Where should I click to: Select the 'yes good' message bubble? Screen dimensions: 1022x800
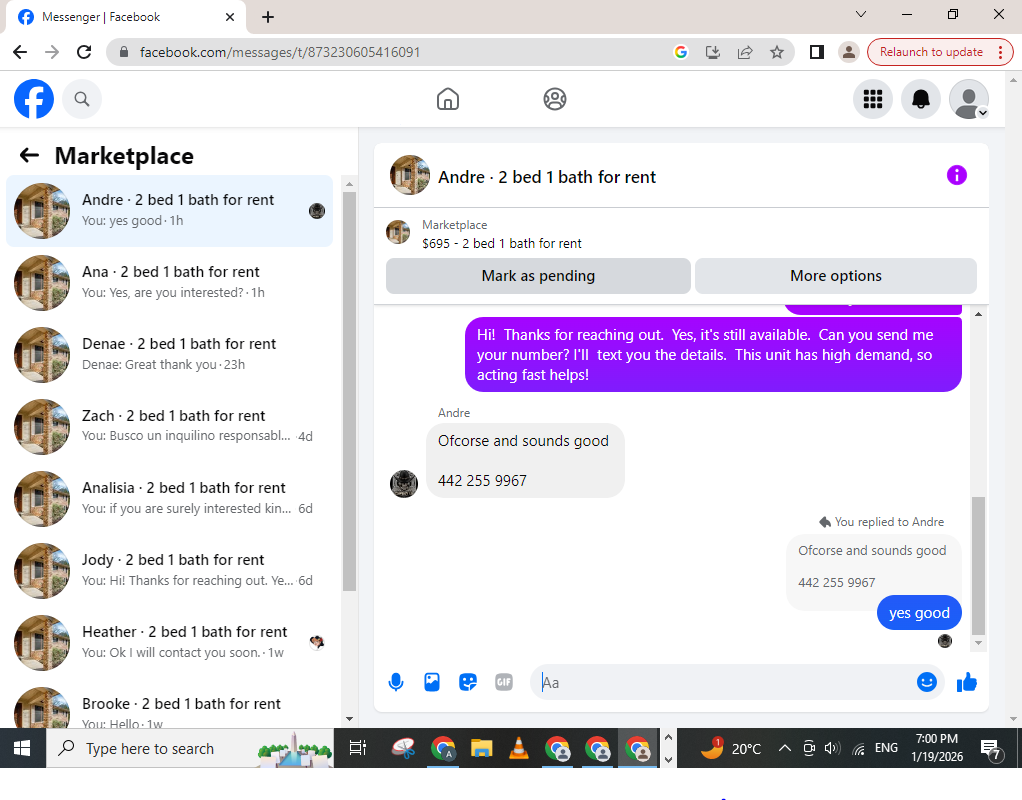(919, 613)
